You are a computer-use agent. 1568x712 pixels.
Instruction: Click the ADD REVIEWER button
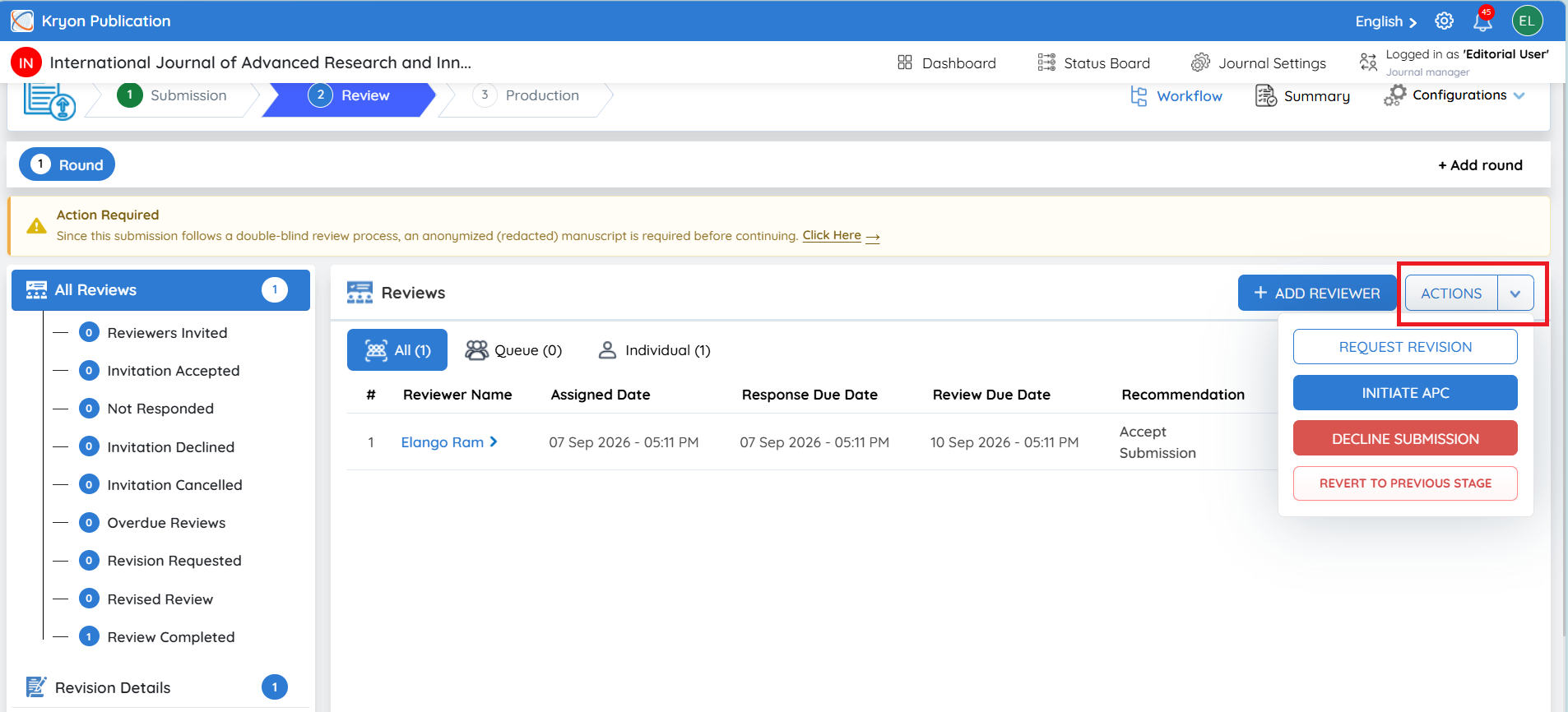pos(1317,293)
